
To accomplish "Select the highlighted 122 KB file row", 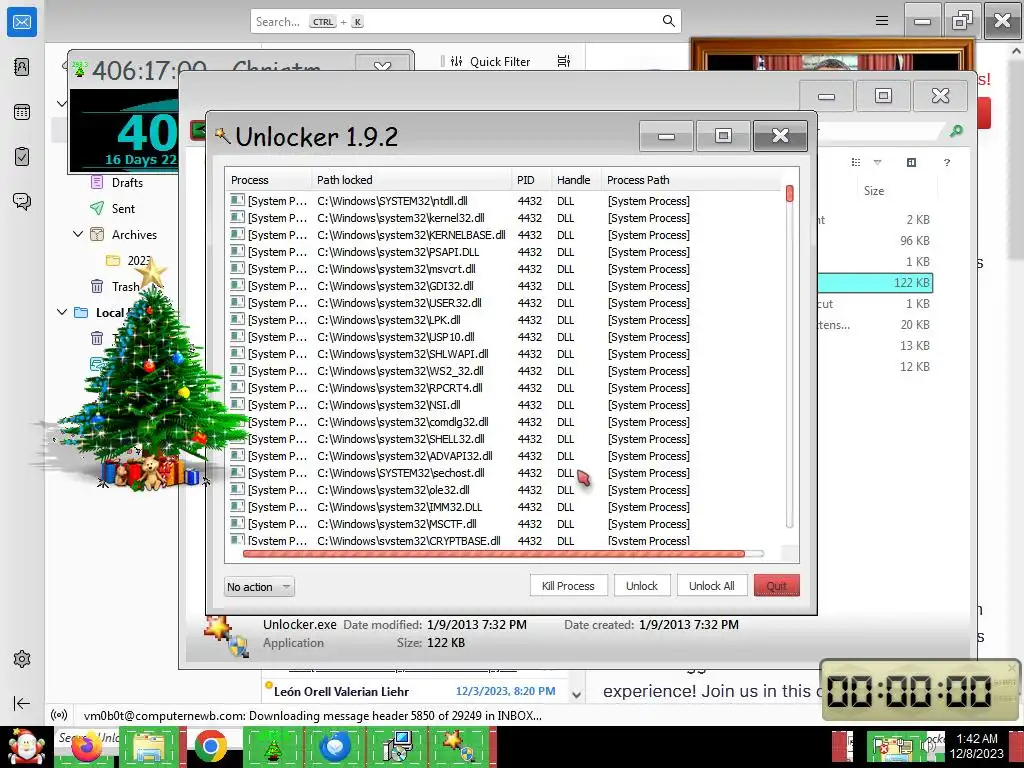I will pyautogui.click(x=874, y=283).
